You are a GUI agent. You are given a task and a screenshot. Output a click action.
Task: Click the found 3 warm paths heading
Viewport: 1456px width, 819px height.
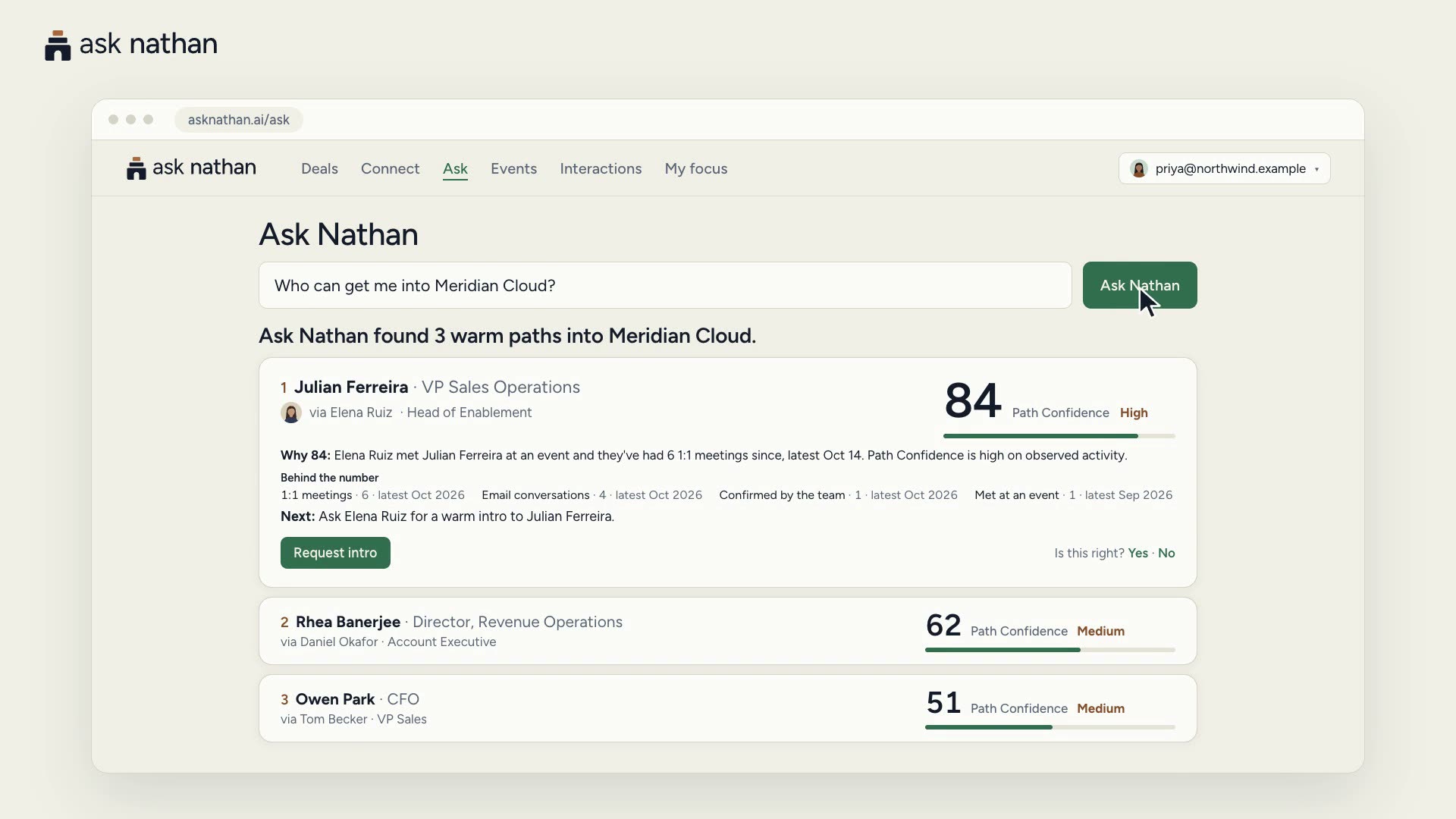tap(507, 335)
